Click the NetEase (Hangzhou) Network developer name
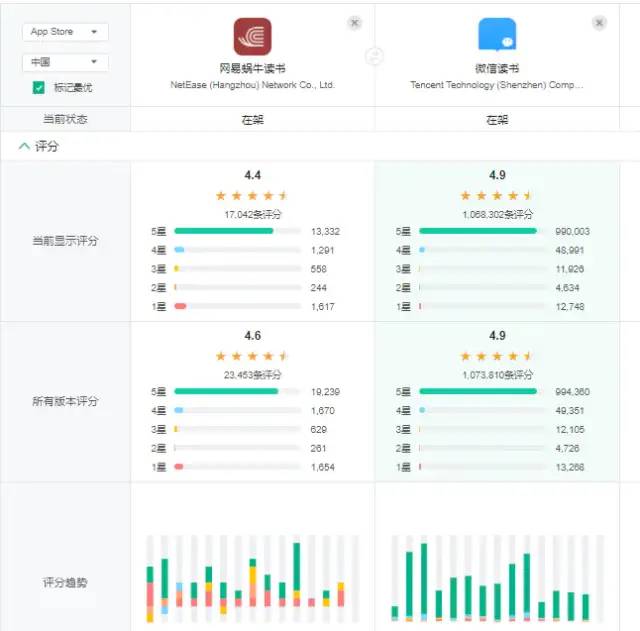This screenshot has width=640, height=631. 252,85
